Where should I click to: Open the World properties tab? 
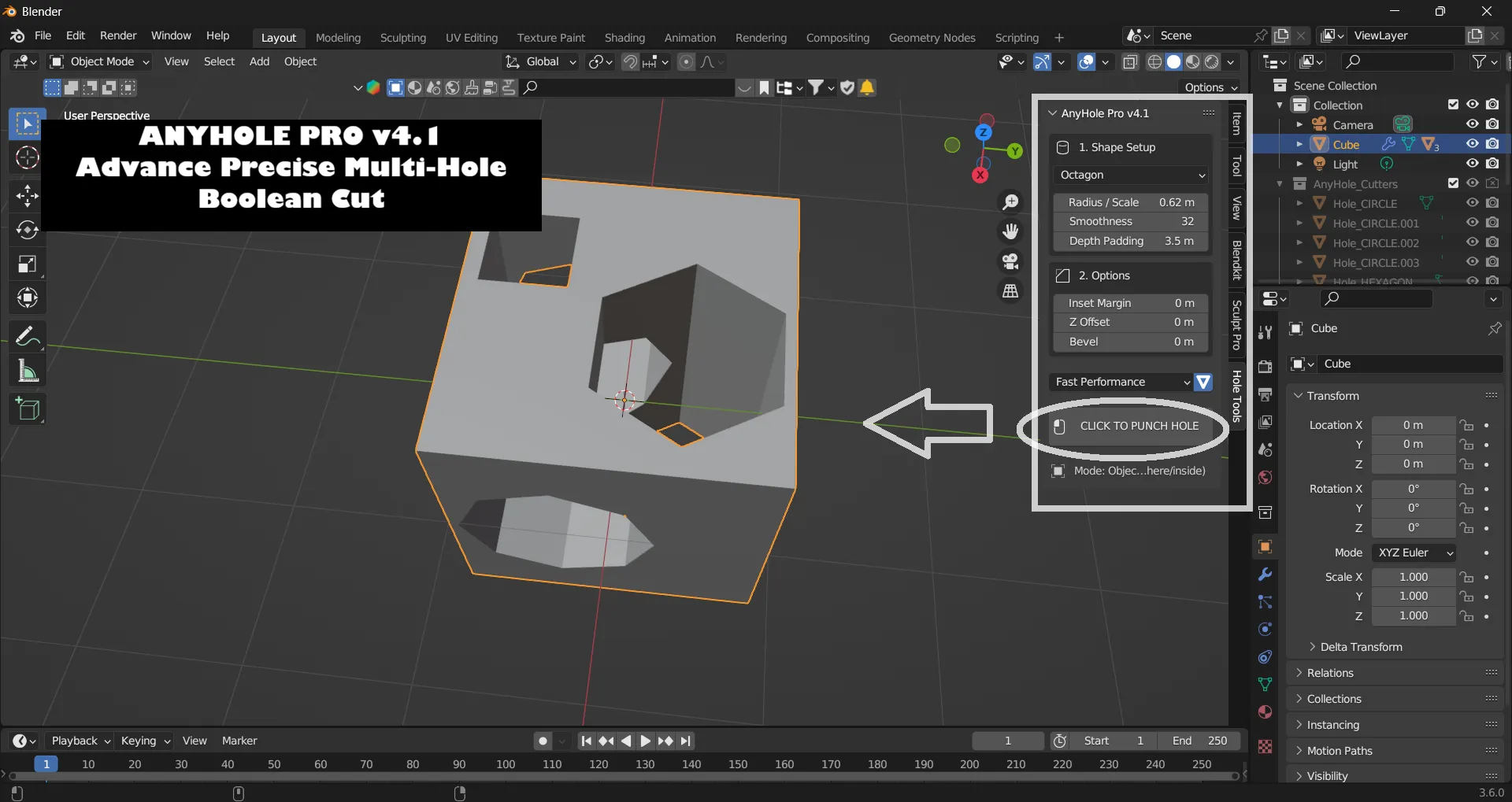(1266, 478)
